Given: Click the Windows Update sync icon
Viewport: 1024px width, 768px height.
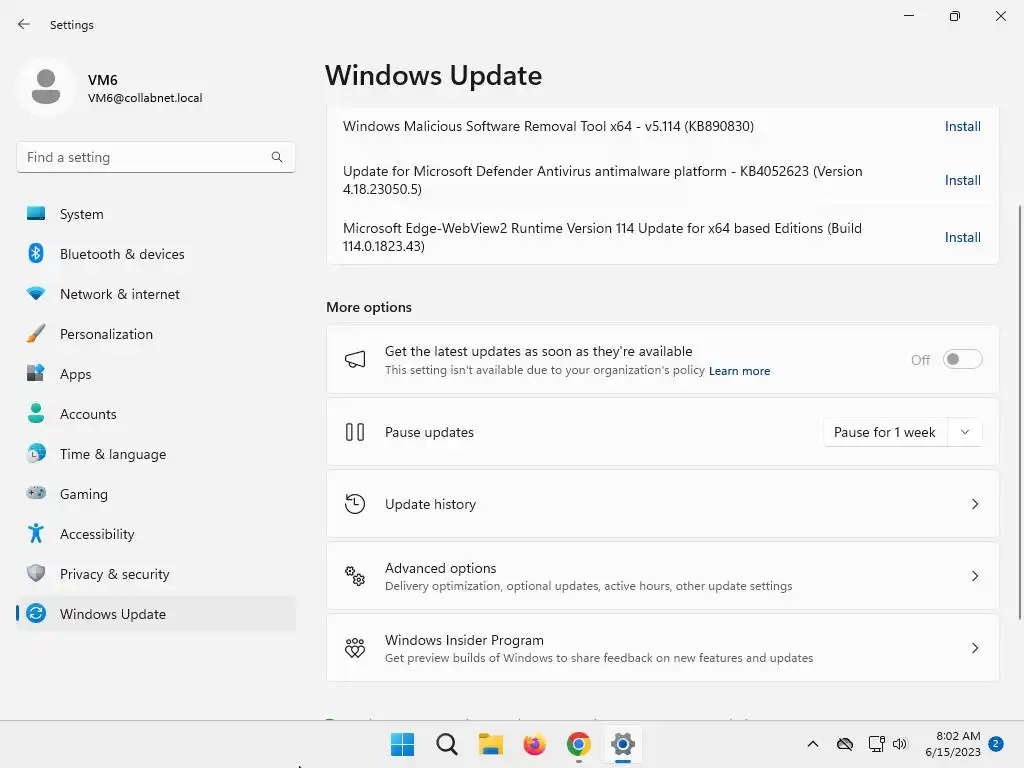Looking at the screenshot, I should coord(36,613).
